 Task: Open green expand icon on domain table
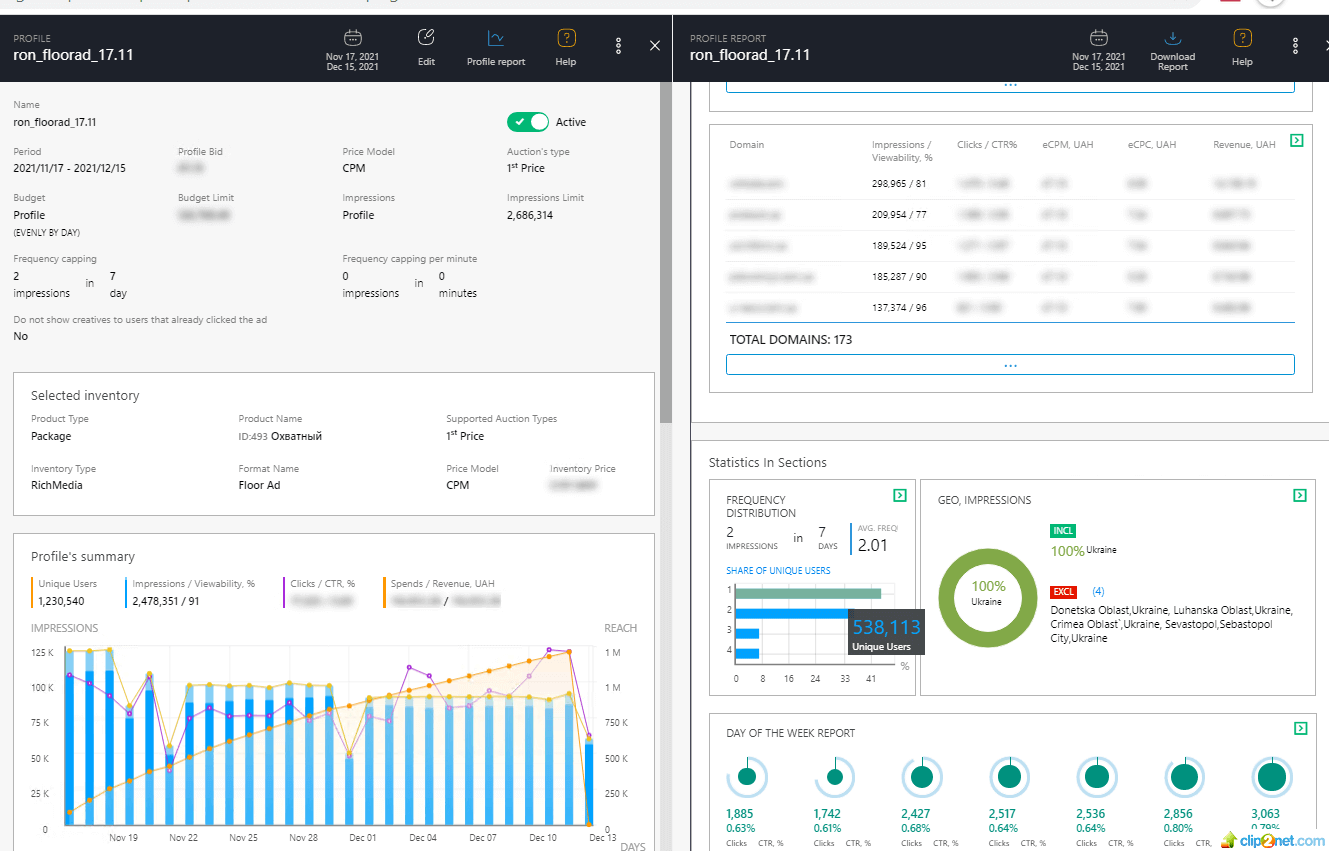pyautogui.click(x=1296, y=141)
